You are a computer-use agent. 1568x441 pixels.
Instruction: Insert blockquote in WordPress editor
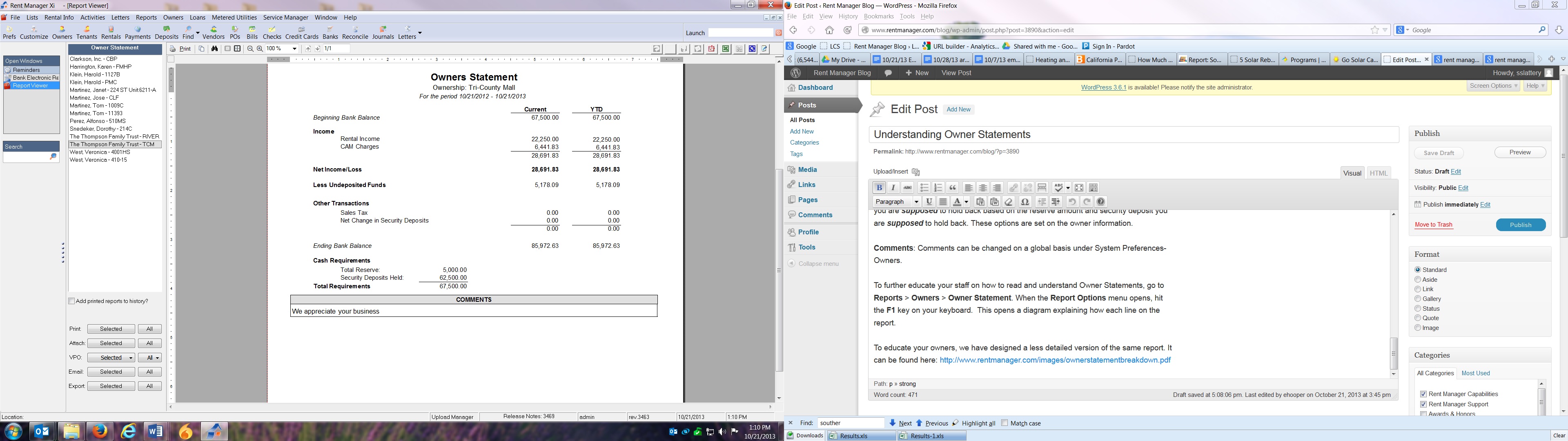953,187
